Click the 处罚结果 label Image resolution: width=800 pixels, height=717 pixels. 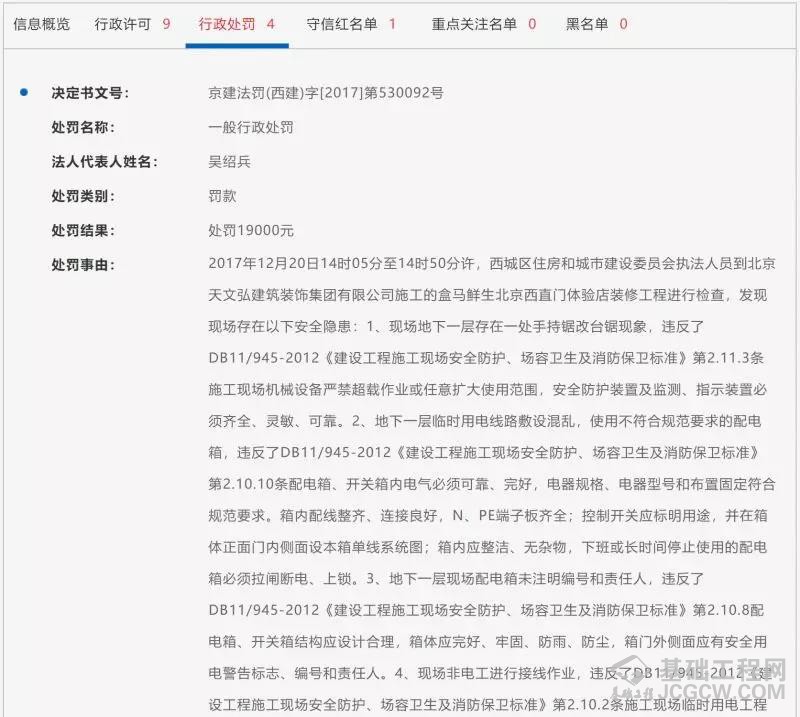click(x=83, y=230)
